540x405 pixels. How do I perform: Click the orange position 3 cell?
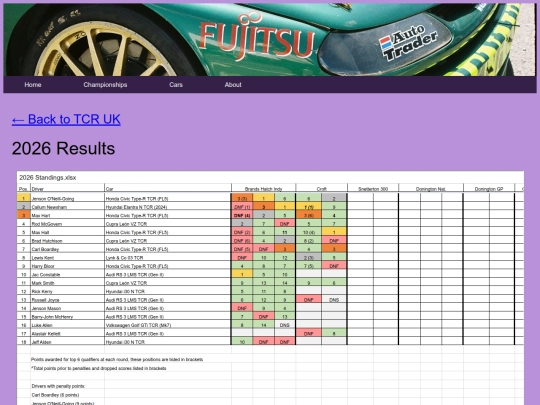pos(24,215)
